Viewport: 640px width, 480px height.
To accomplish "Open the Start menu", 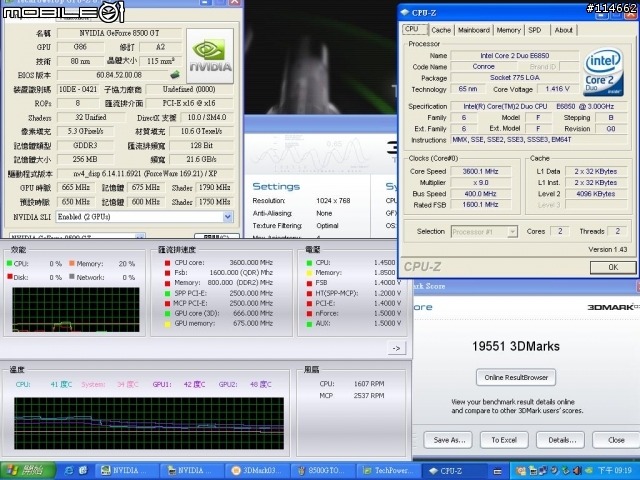I will tap(28, 471).
